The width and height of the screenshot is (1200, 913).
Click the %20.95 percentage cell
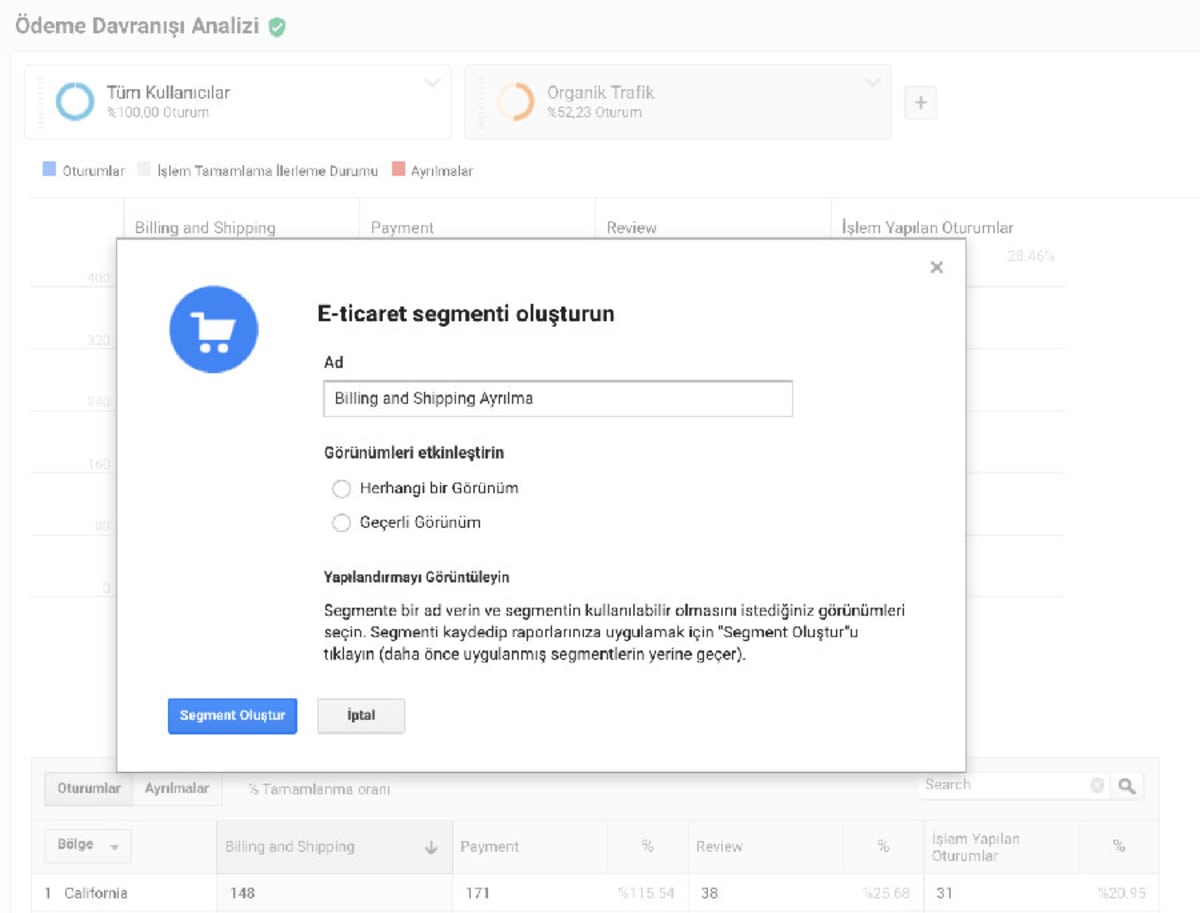point(1121,893)
